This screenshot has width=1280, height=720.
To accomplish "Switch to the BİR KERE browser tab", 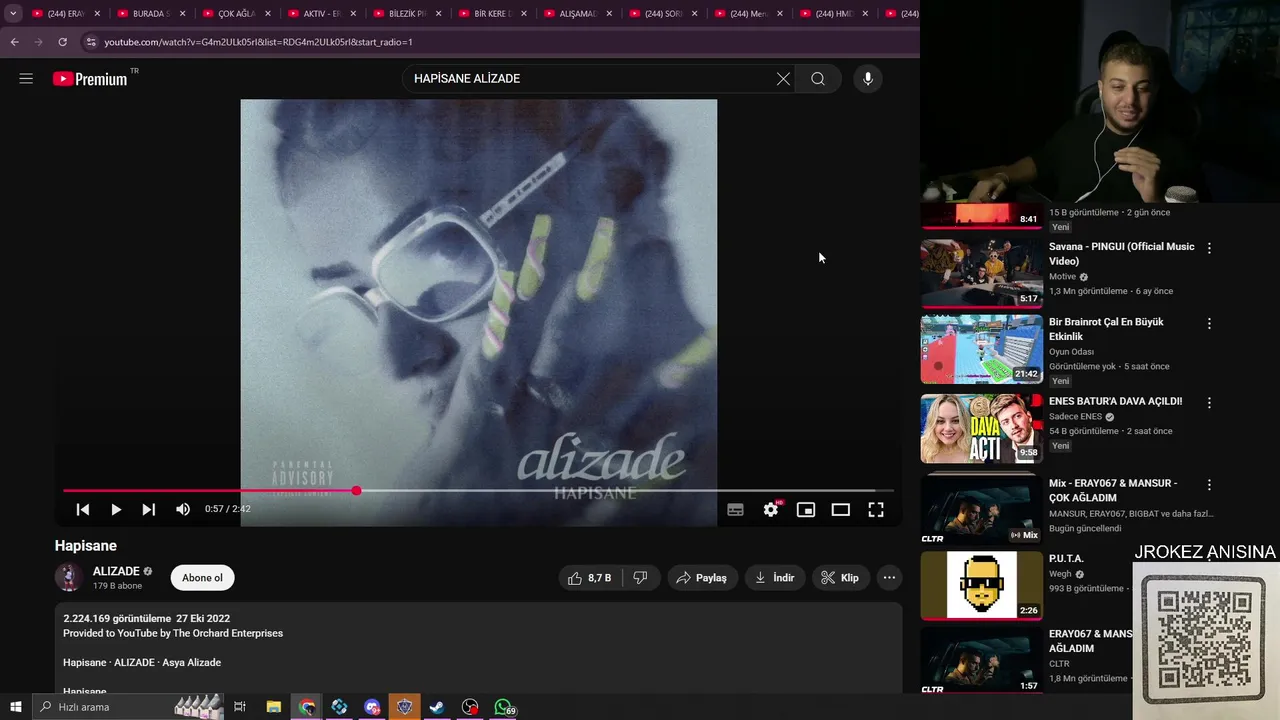I will coord(492,14).
